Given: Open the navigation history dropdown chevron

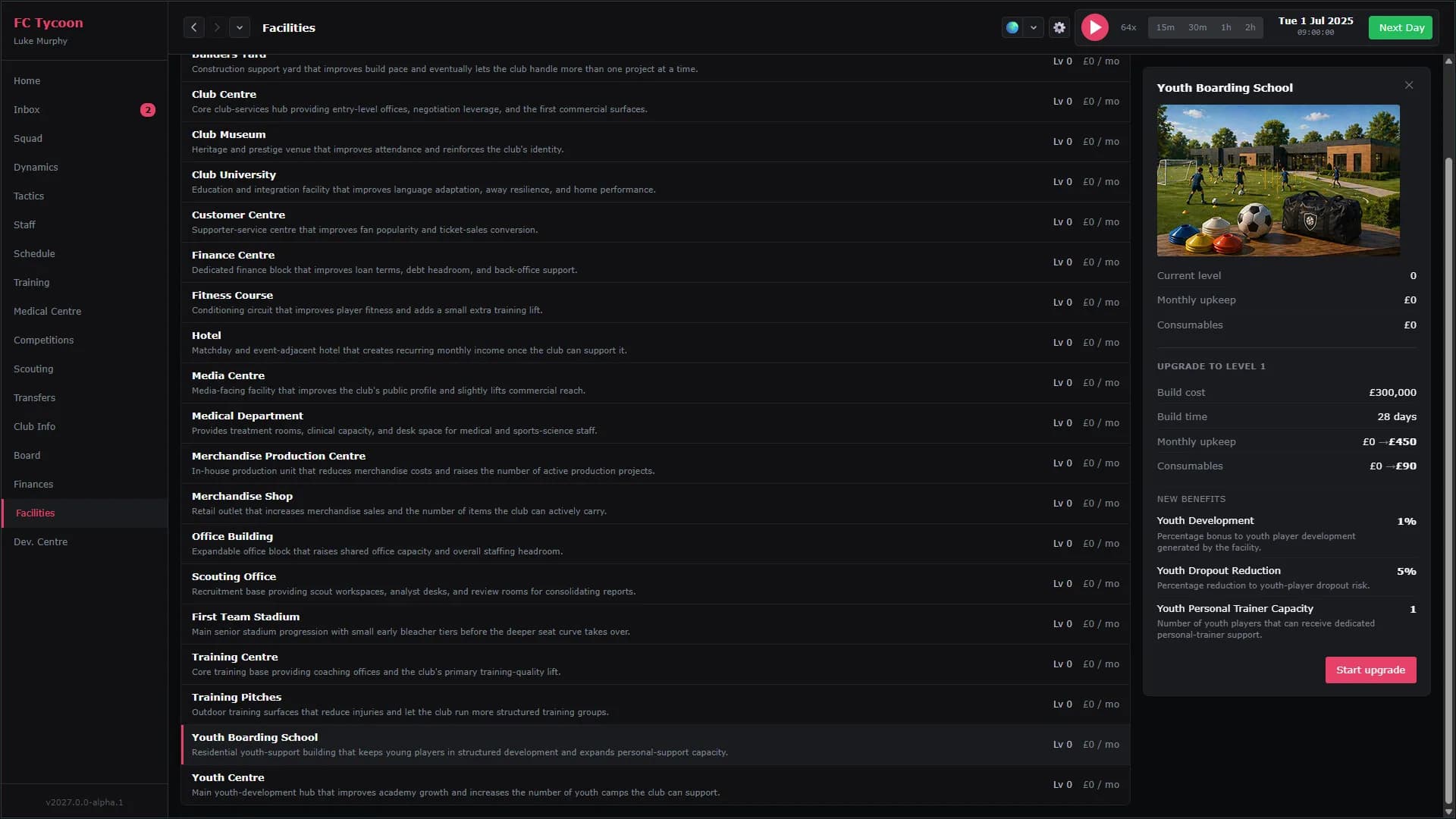Looking at the screenshot, I should (240, 27).
